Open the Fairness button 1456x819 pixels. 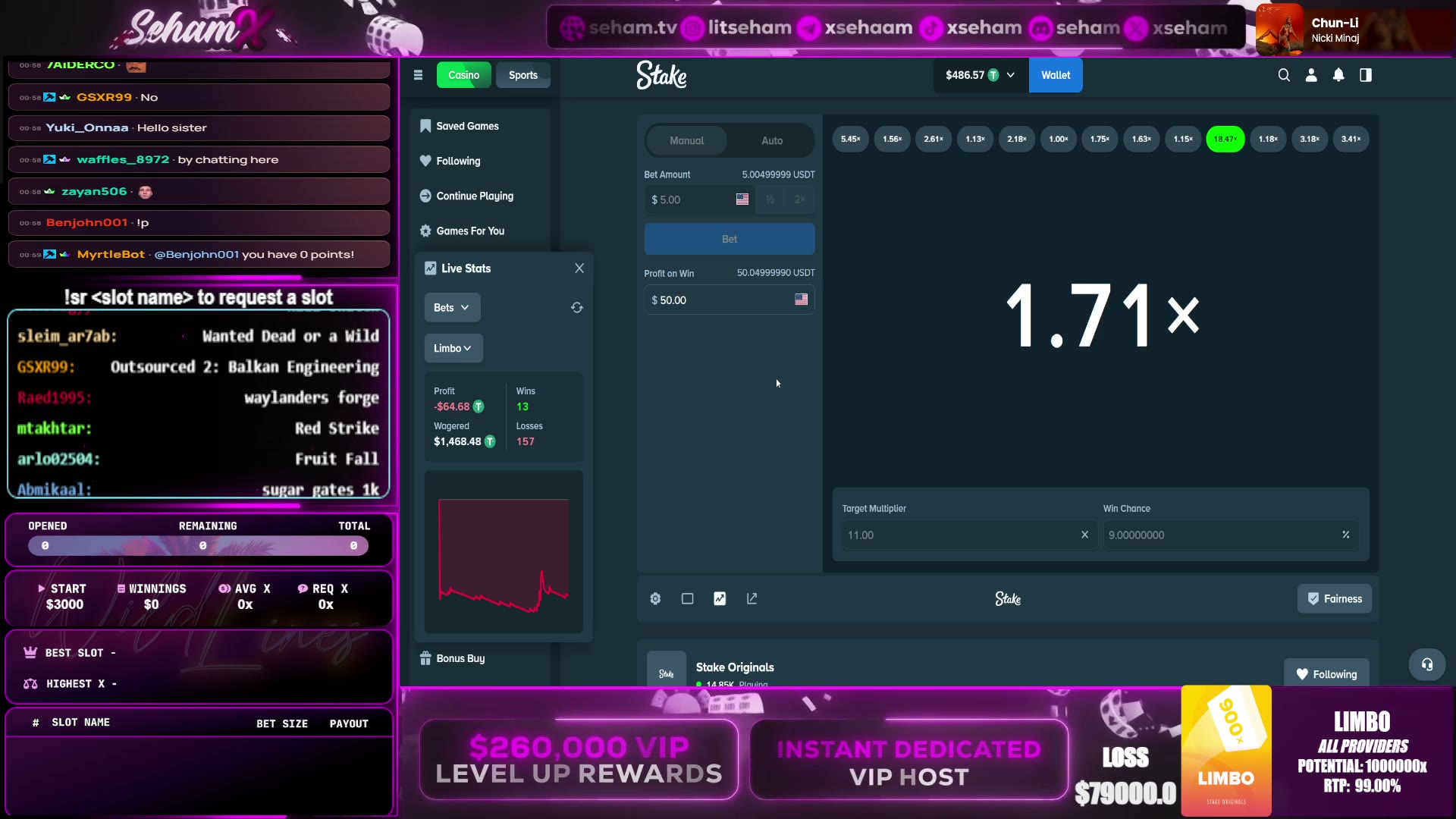(1335, 599)
